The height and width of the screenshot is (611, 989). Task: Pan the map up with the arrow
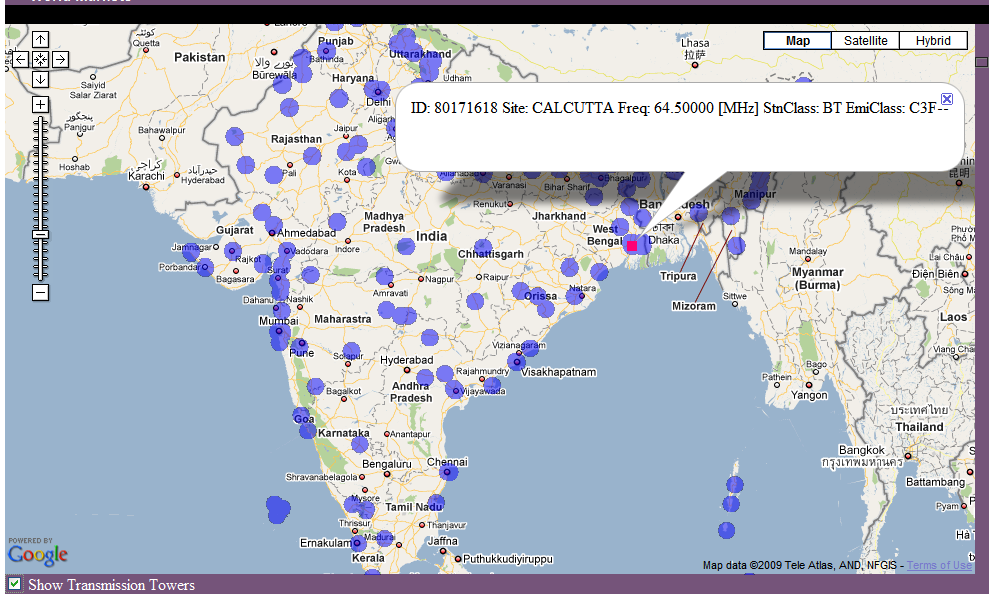coord(40,40)
